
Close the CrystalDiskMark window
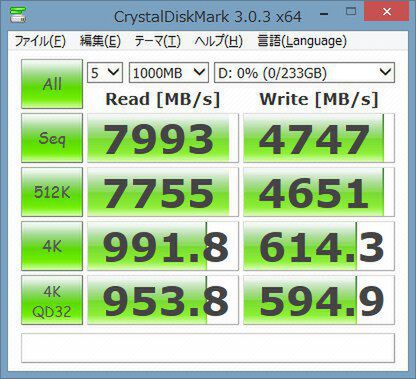387,12
